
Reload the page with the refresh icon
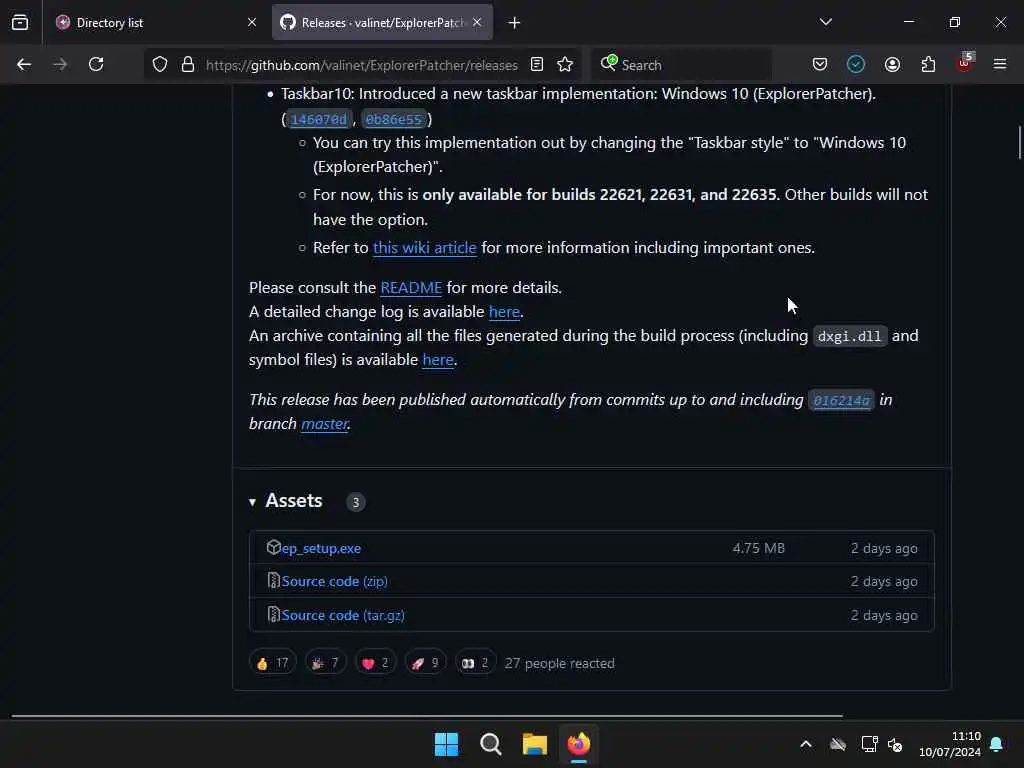coord(96,64)
